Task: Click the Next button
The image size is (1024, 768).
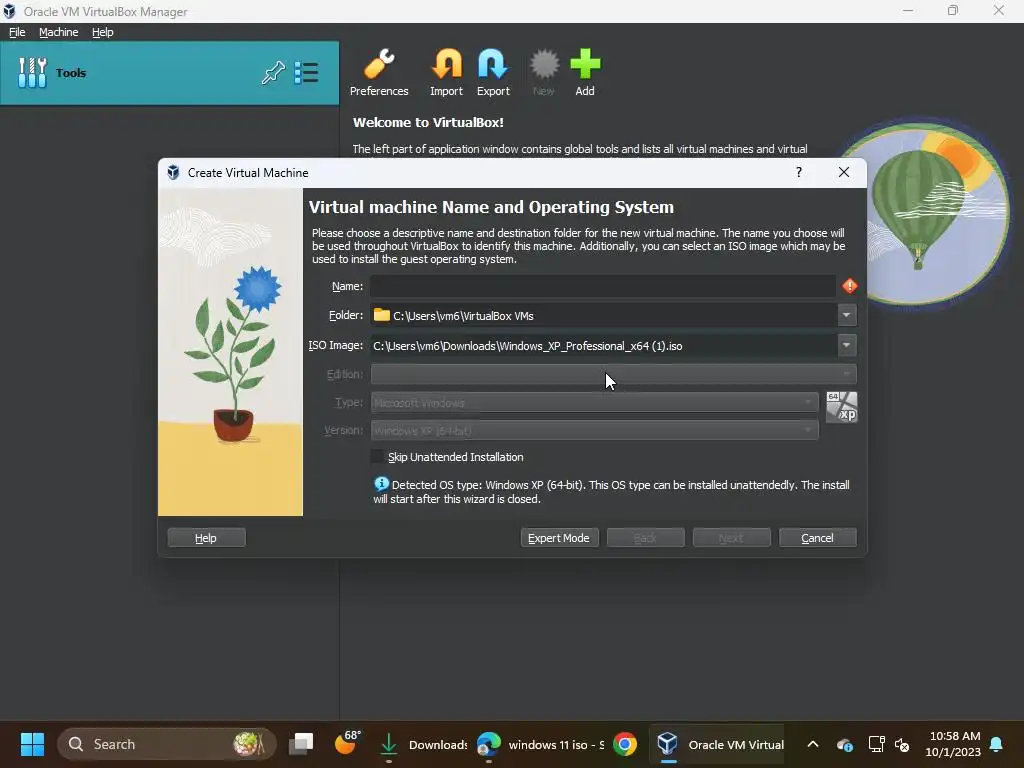Action: 731,537
